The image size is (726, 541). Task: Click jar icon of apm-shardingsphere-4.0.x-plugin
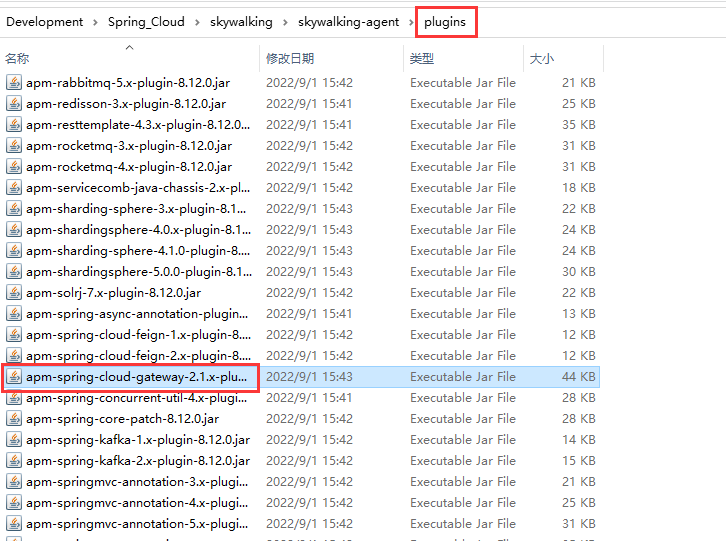(x=14, y=229)
